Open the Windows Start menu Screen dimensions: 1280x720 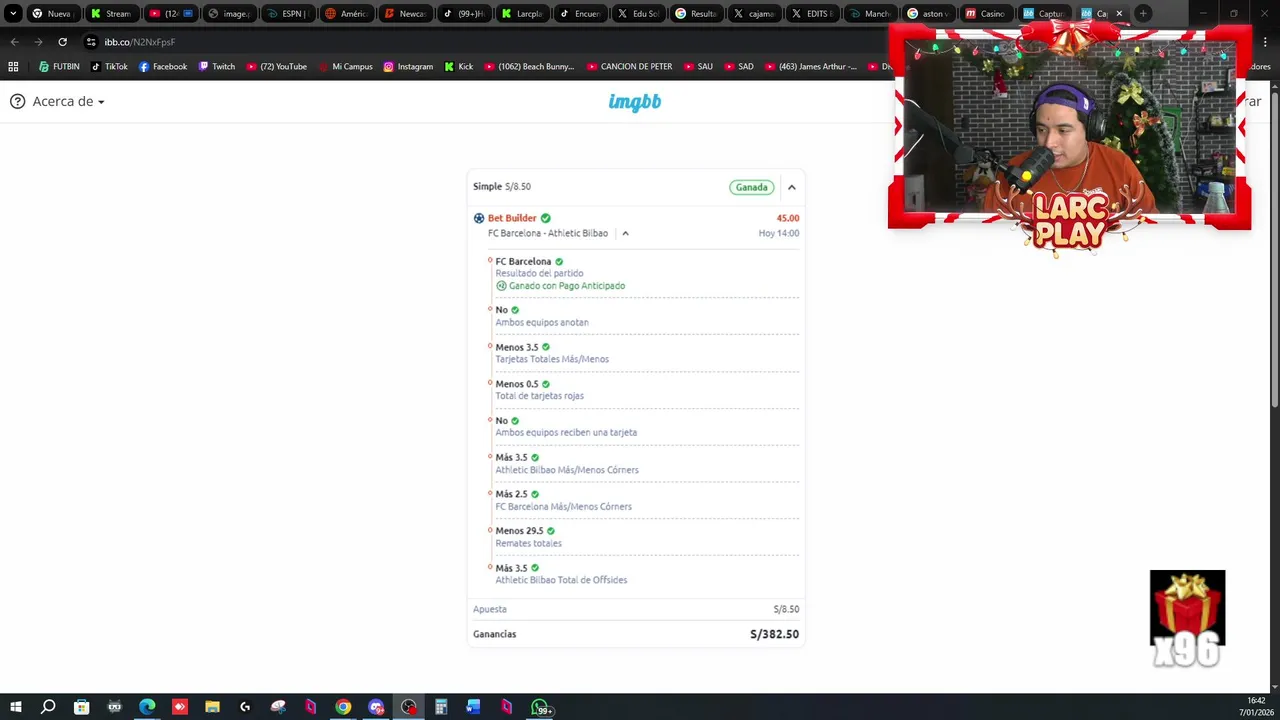coord(15,707)
